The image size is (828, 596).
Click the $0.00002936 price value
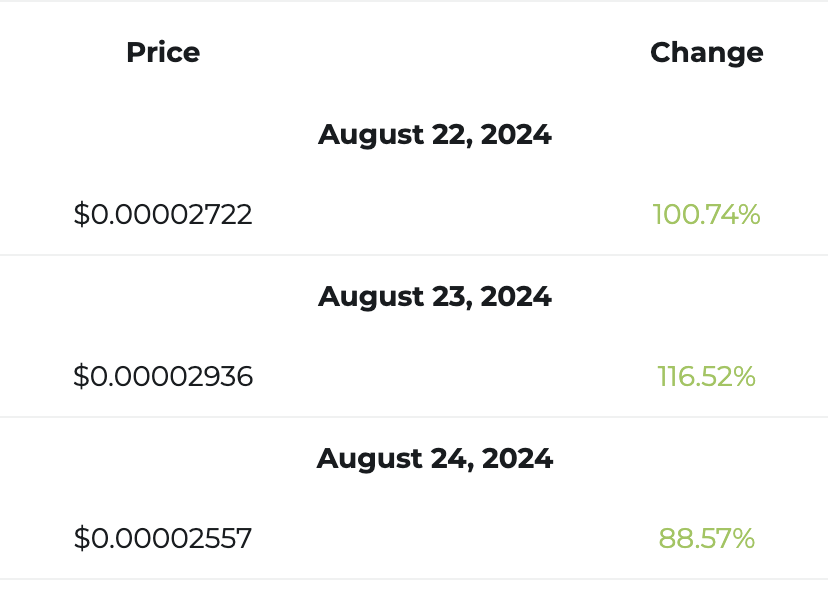(163, 376)
